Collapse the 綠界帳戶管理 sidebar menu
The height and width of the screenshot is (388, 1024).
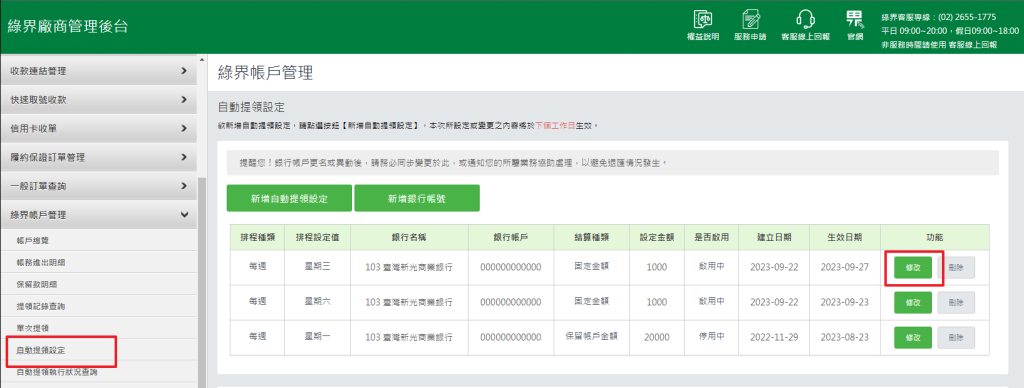(98, 215)
